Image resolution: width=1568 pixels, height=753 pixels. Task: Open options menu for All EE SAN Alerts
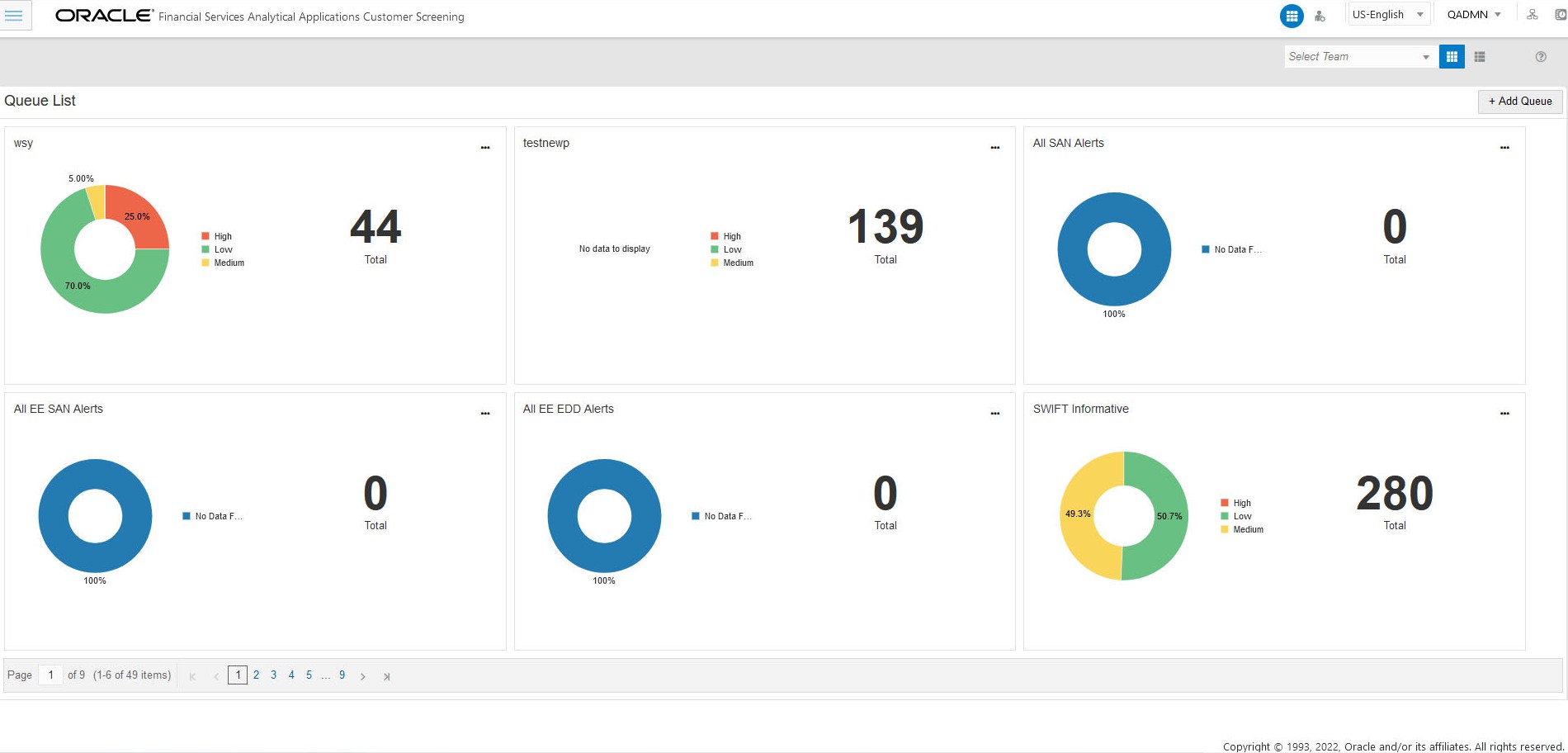tap(485, 414)
